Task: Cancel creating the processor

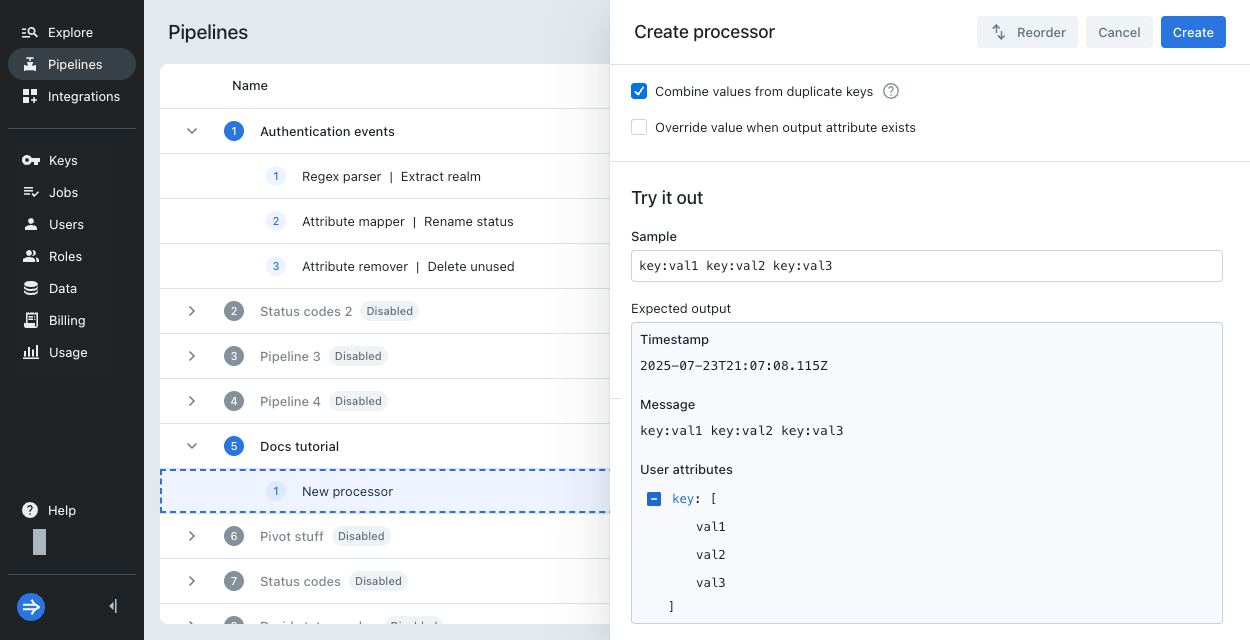Action: [x=1119, y=32]
